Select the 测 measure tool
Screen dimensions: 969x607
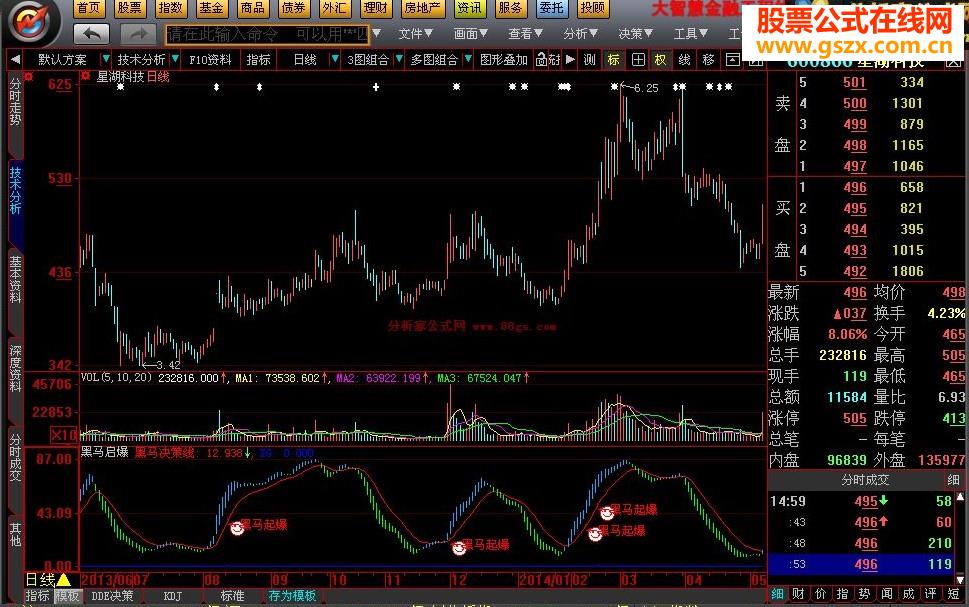(x=590, y=59)
